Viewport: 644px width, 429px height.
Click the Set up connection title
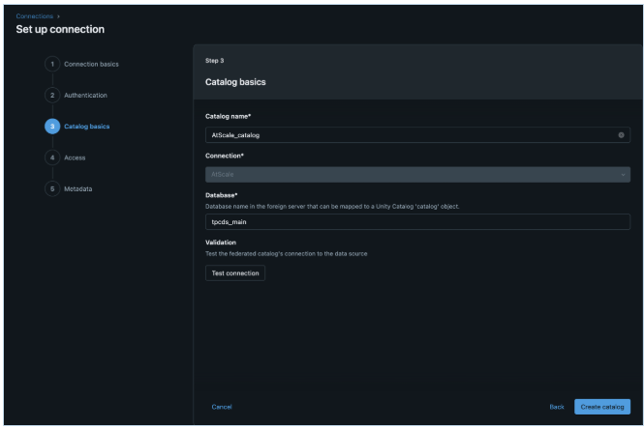pyautogui.click(x=60, y=30)
